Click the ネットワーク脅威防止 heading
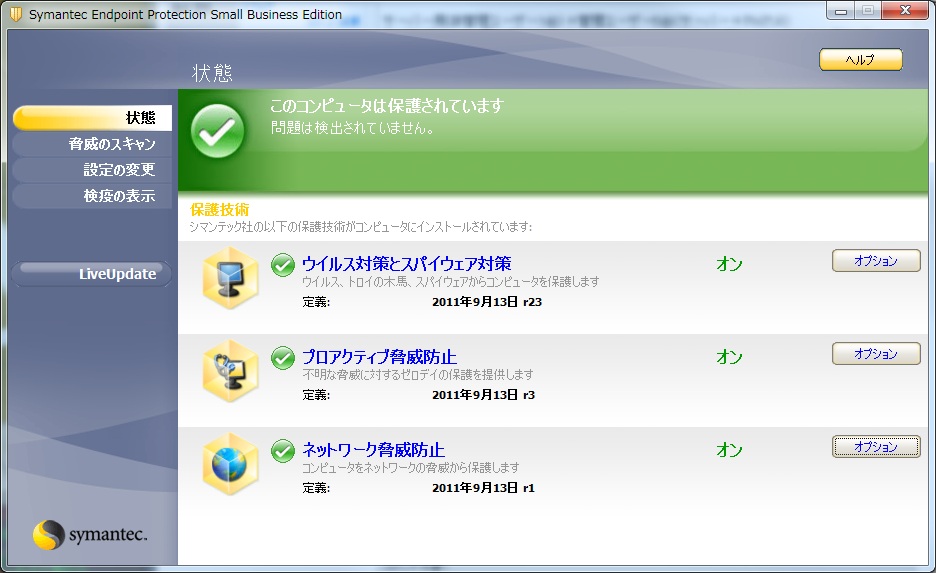 (374, 449)
